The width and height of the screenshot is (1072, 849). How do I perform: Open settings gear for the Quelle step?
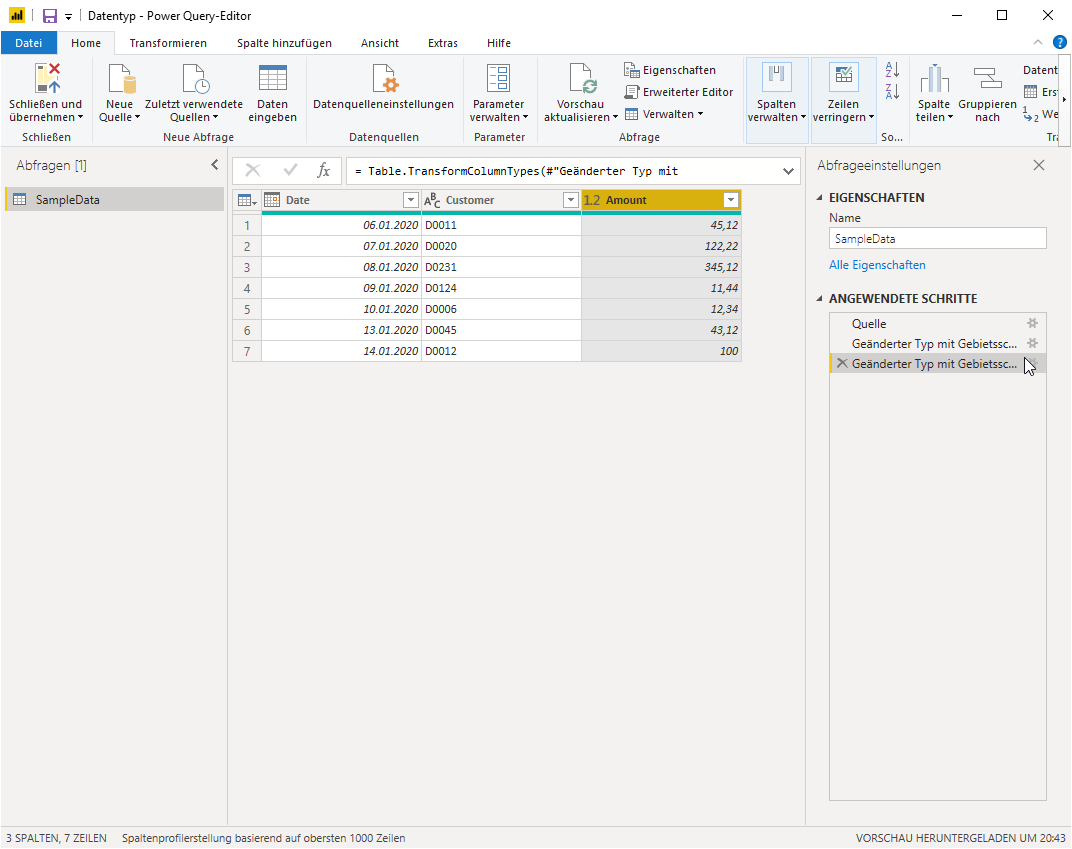click(x=1032, y=323)
